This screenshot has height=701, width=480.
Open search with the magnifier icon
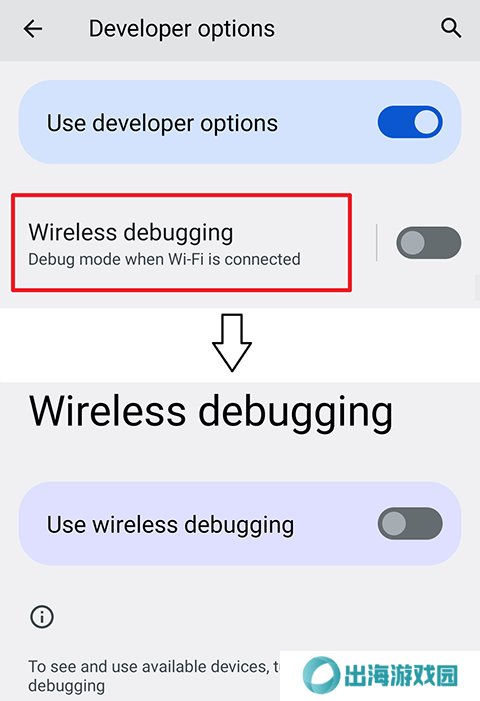pyautogui.click(x=451, y=28)
